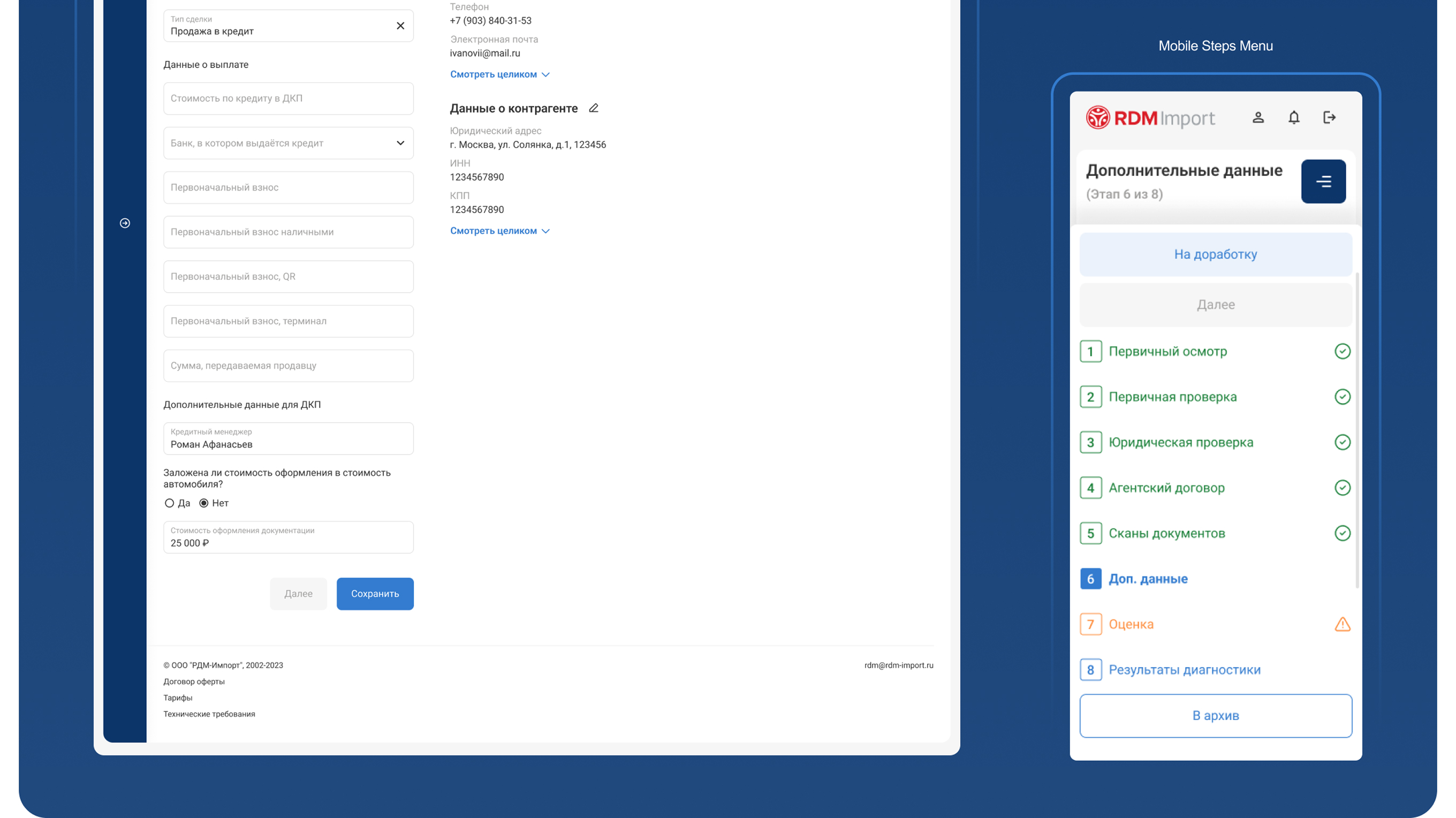This screenshot has width=1456, height=818.
Task: Open notifications bell in mobile header
Action: pos(1294,118)
